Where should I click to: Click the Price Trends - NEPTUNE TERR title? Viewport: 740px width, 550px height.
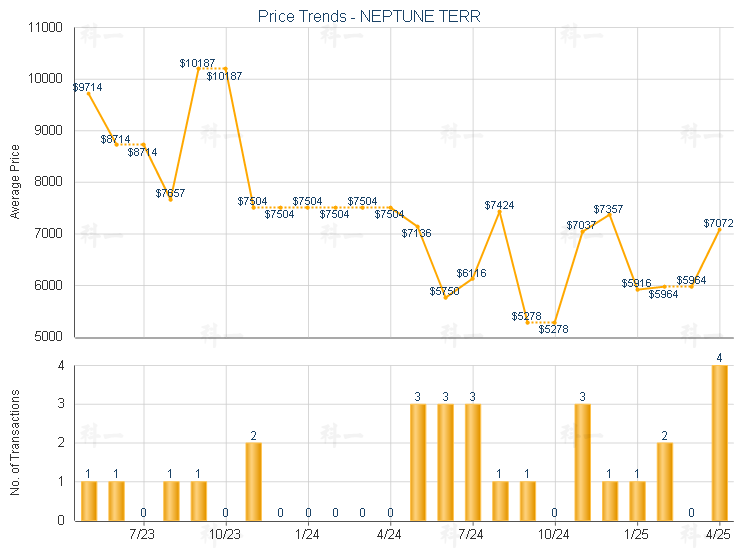(x=369, y=17)
